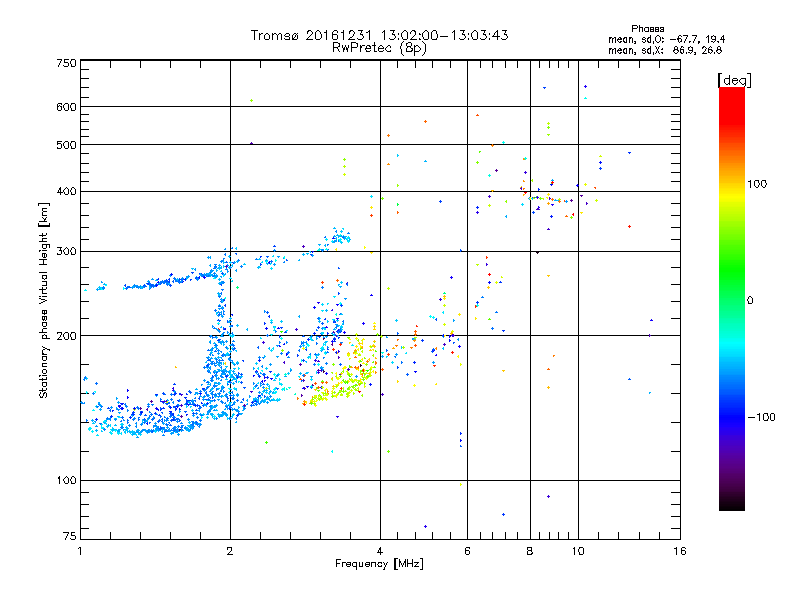Click the black bottom of the colorbar
Image resolution: width=800 pixels, height=600 pixels.
tap(732, 503)
